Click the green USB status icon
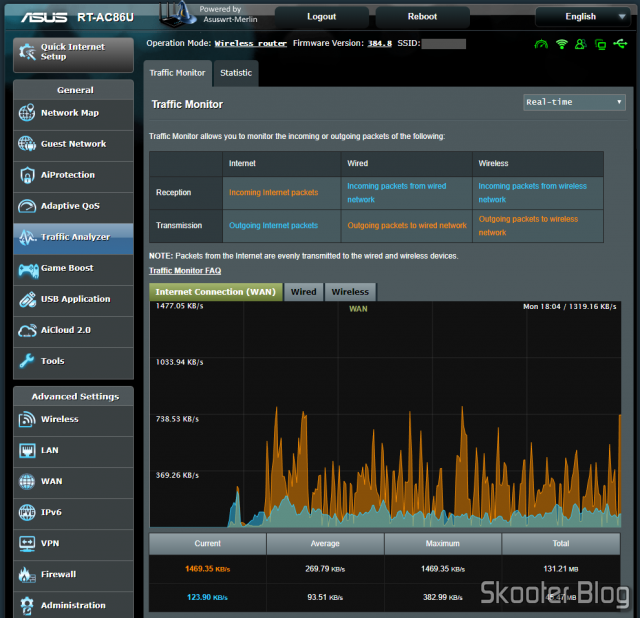Image resolution: width=640 pixels, height=618 pixels. (620, 44)
